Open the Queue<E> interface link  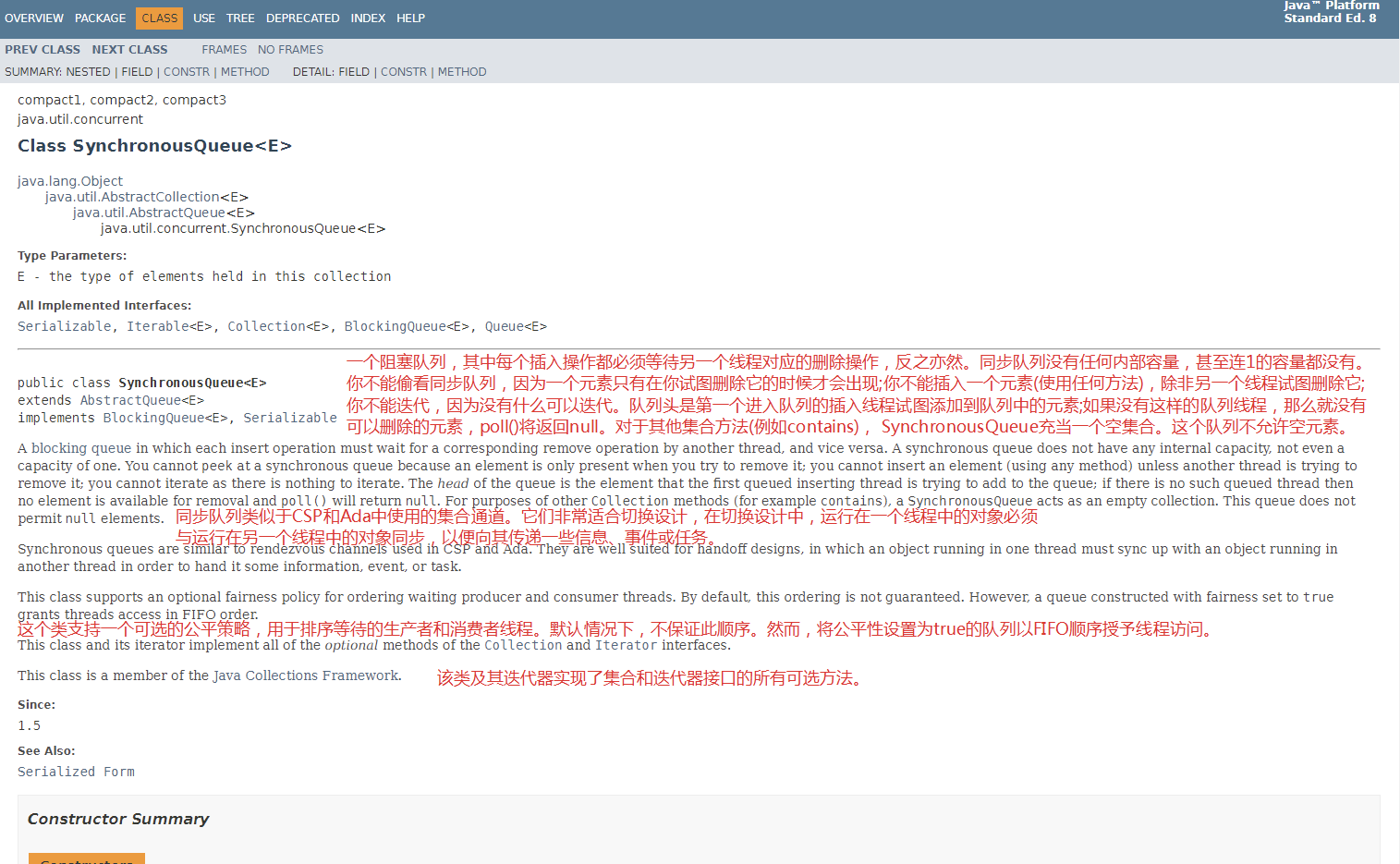[516, 326]
